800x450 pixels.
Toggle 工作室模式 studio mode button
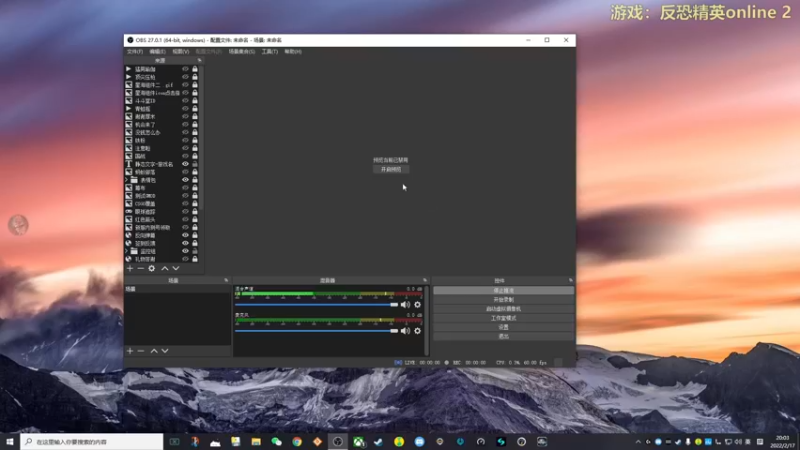click(x=504, y=318)
